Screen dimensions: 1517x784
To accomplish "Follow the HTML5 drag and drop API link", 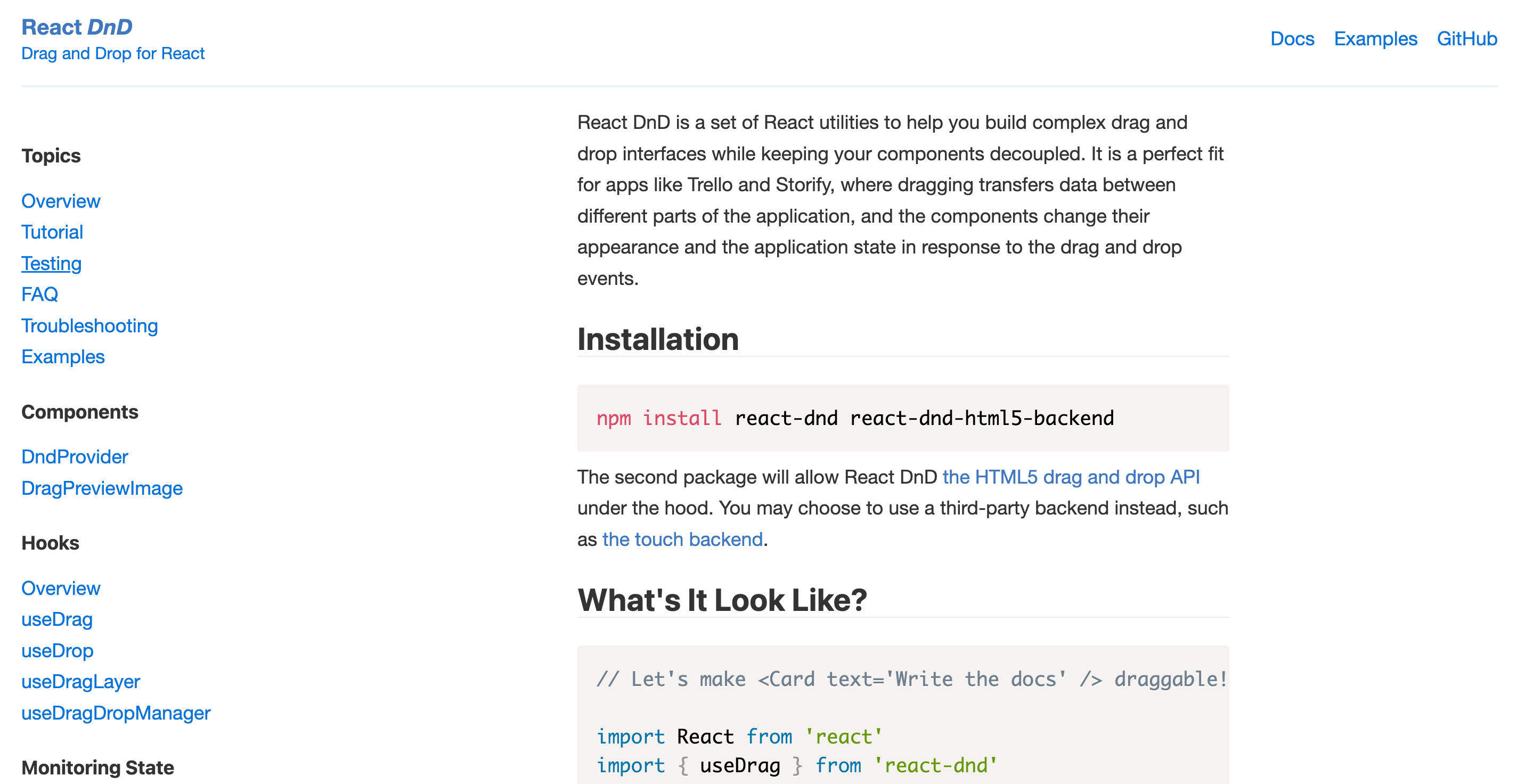I will pyautogui.click(x=1071, y=477).
